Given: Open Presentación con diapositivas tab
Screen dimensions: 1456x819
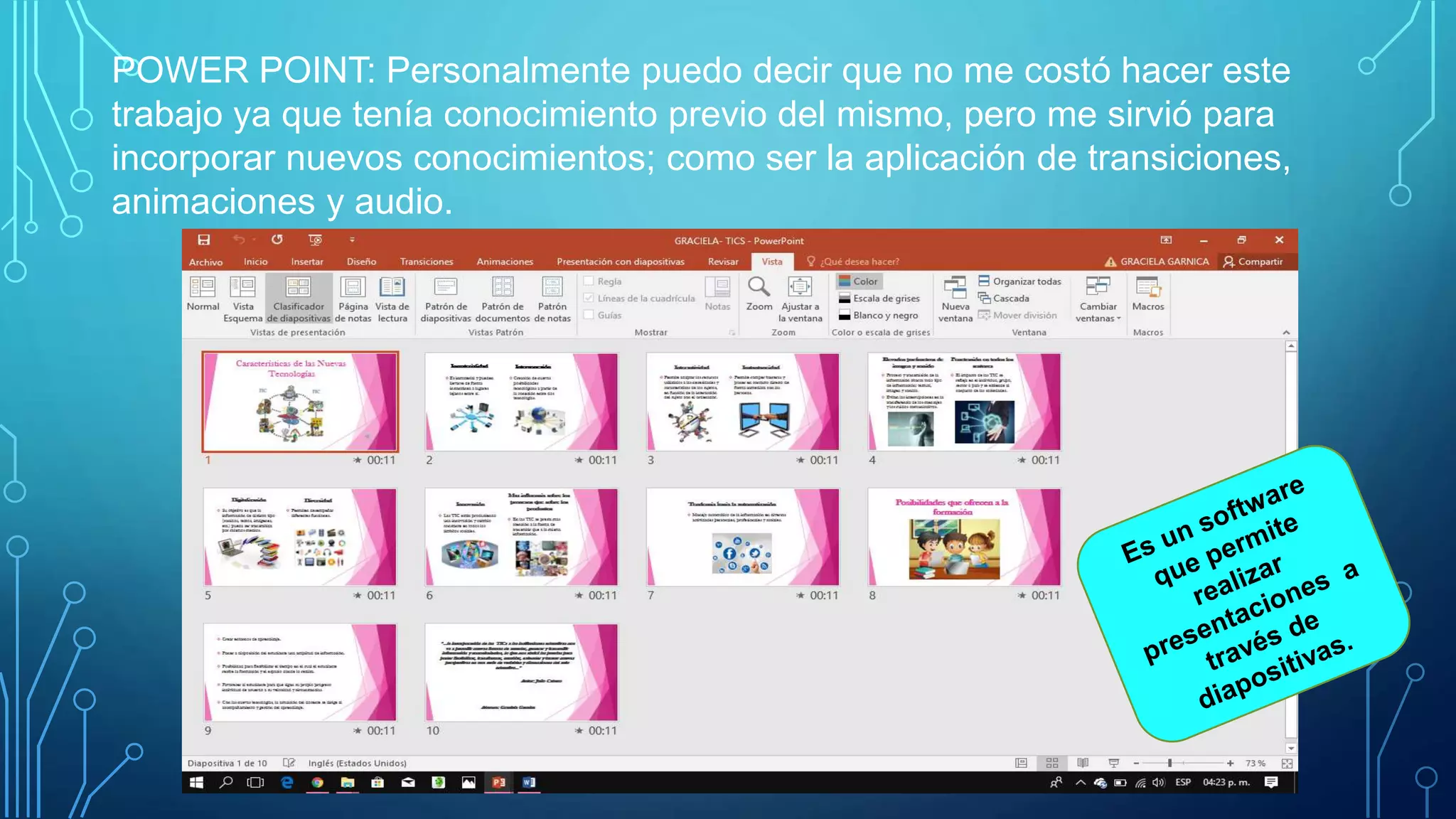Looking at the screenshot, I should point(621,262).
